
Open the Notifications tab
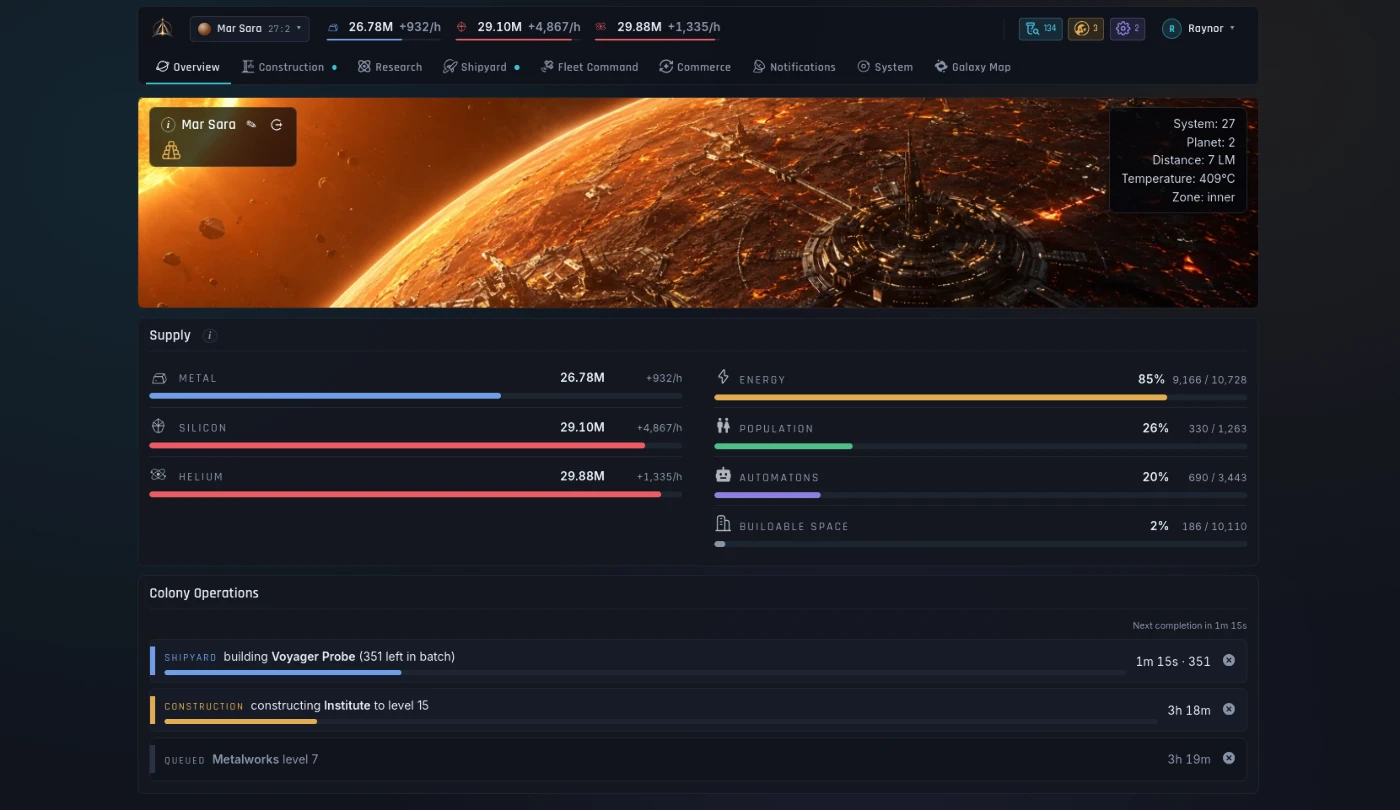(x=794, y=67)
